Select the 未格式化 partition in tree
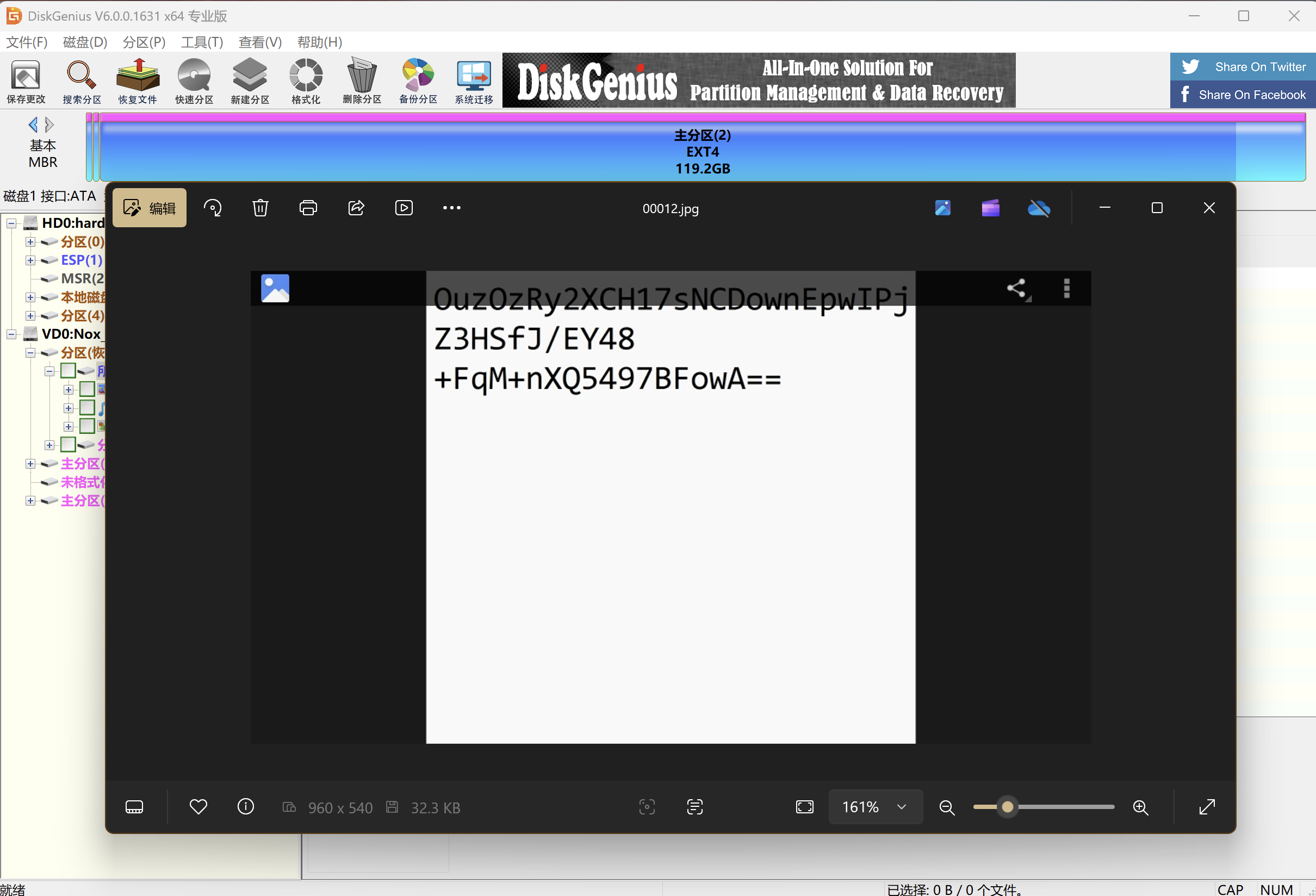Viewport: 1316px width, 896px height. pyautogui.click(x=82, y=482)
